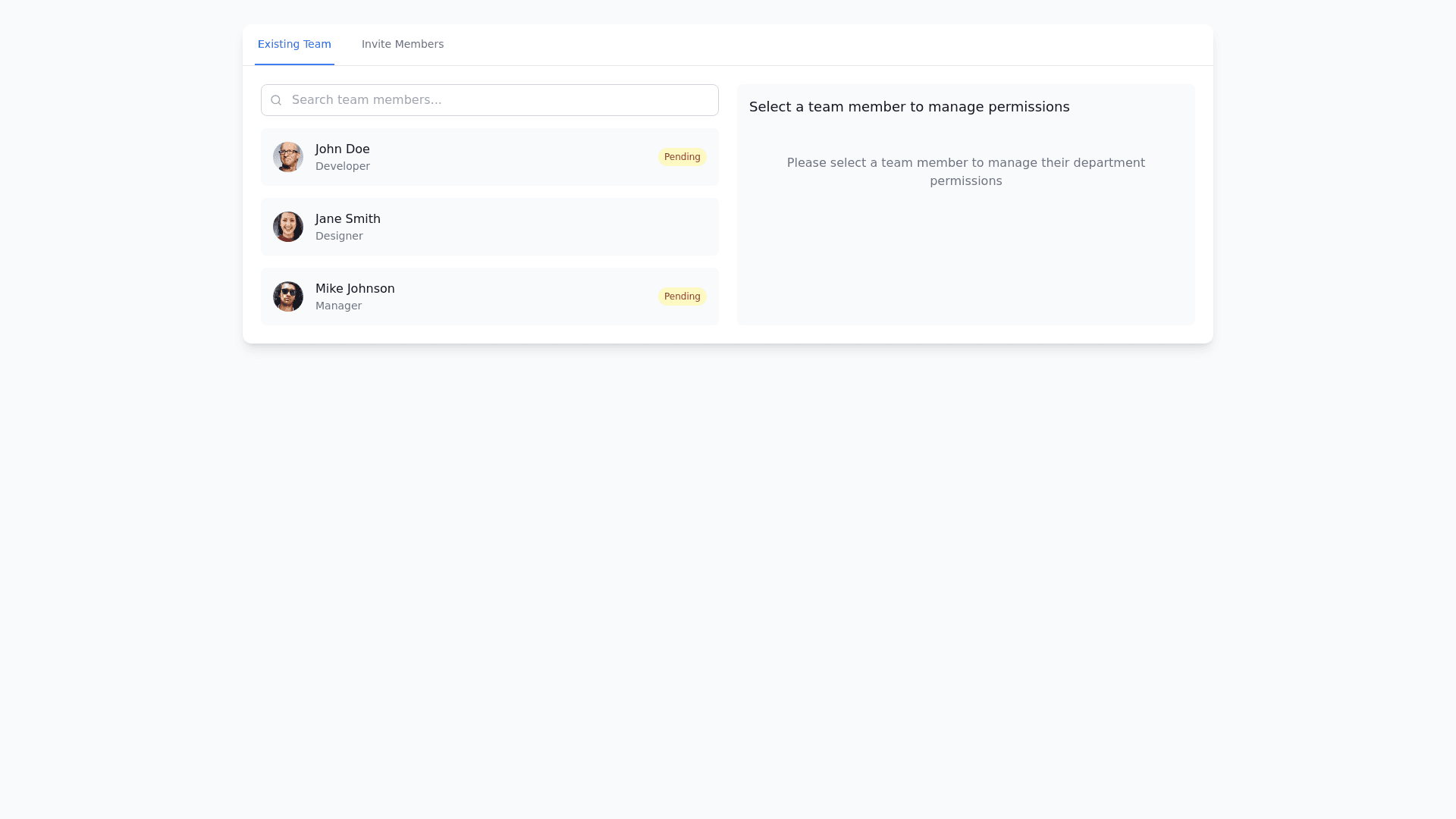The image size is (1456, 819).
Task: Select the Mike Johnson name text
Action: [x=355, y=288]
